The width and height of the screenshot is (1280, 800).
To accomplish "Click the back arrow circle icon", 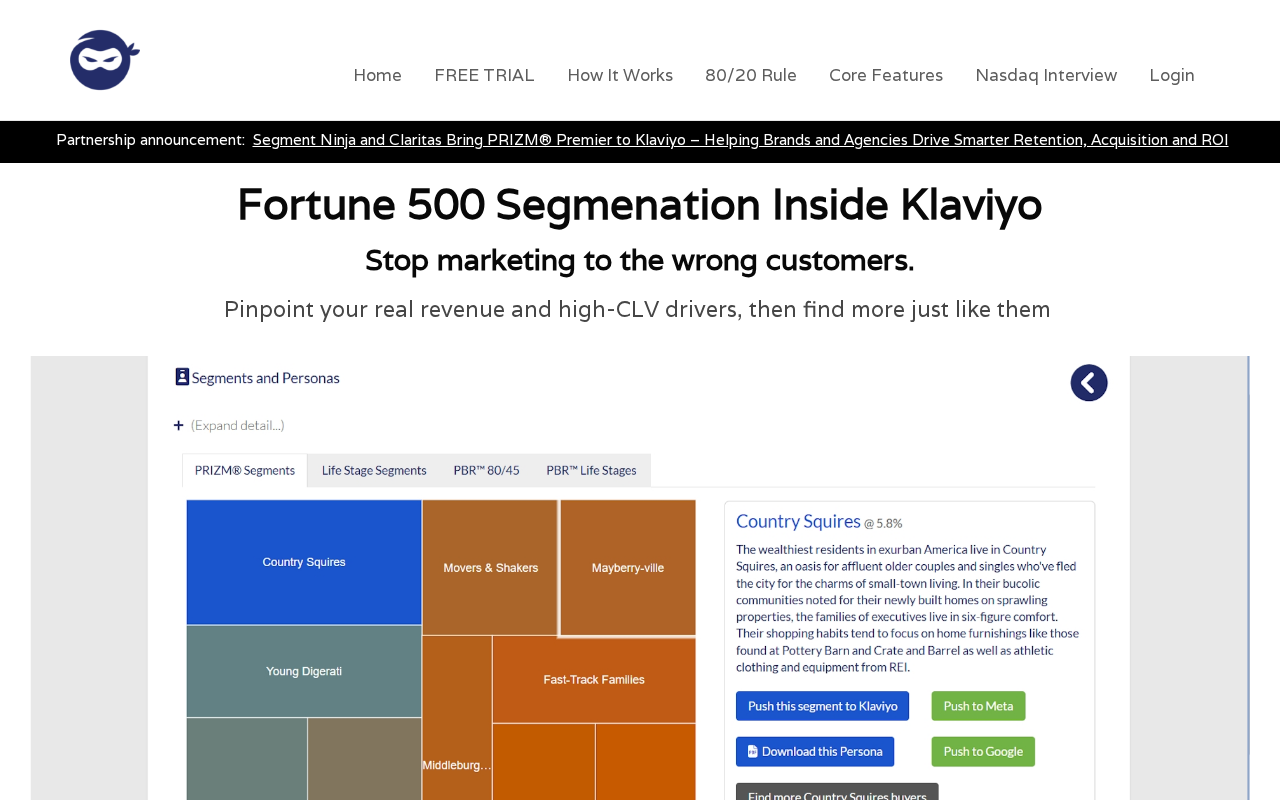I will [x=1089, y=383].
